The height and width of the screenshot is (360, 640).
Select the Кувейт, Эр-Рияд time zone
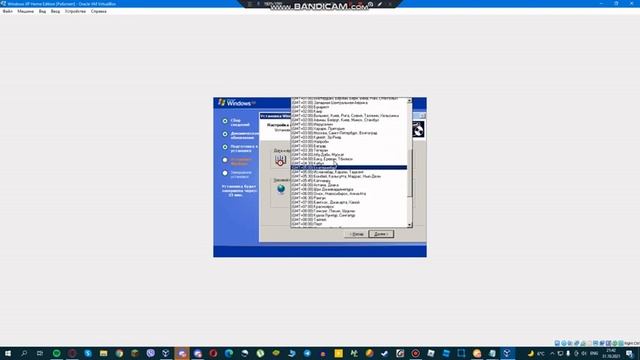tap(349, 137)
